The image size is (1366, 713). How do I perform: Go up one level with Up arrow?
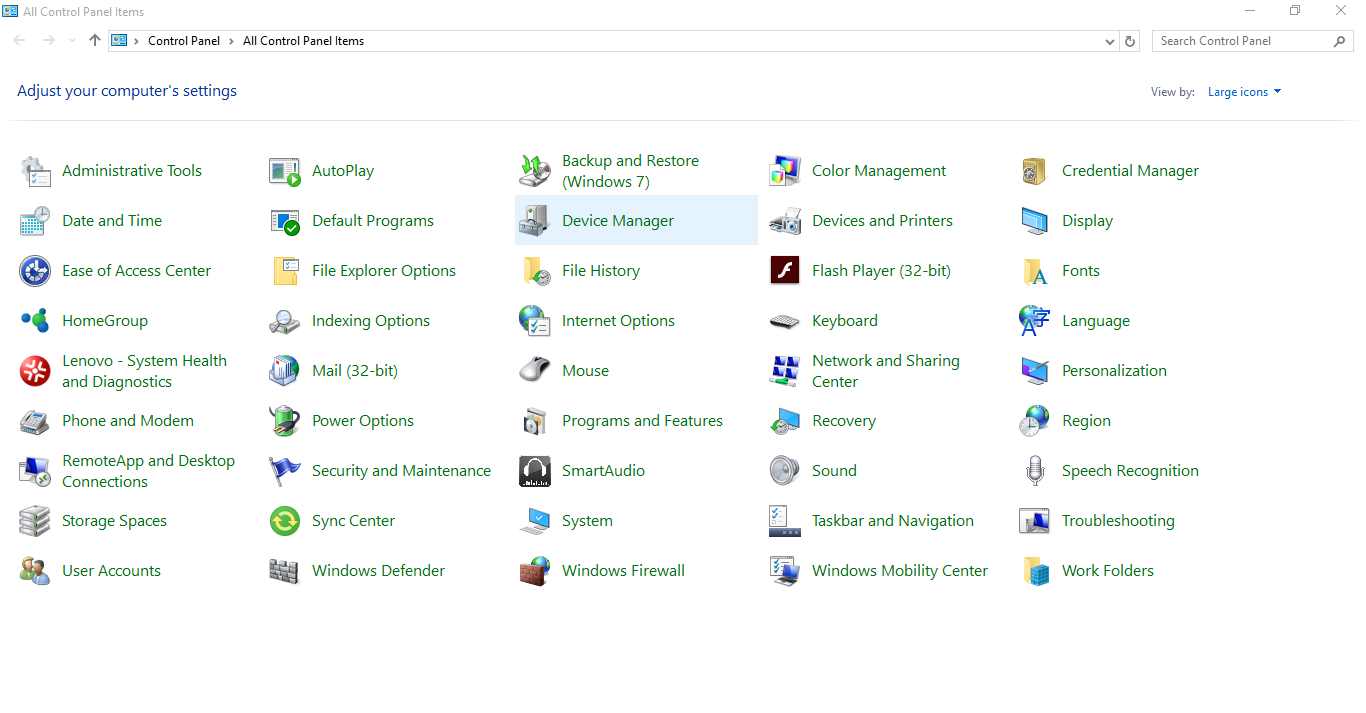(95, 41)
